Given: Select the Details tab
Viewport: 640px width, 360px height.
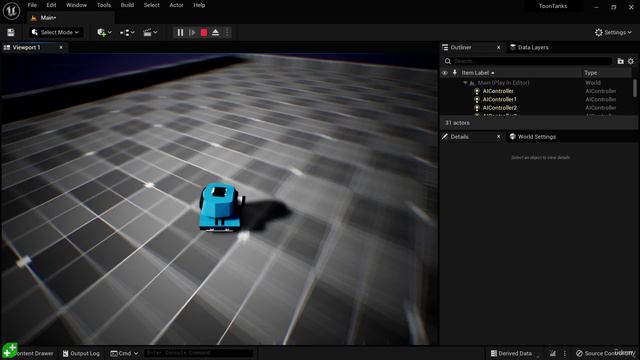Looking at the screenshot, I should tap(459, 137).
